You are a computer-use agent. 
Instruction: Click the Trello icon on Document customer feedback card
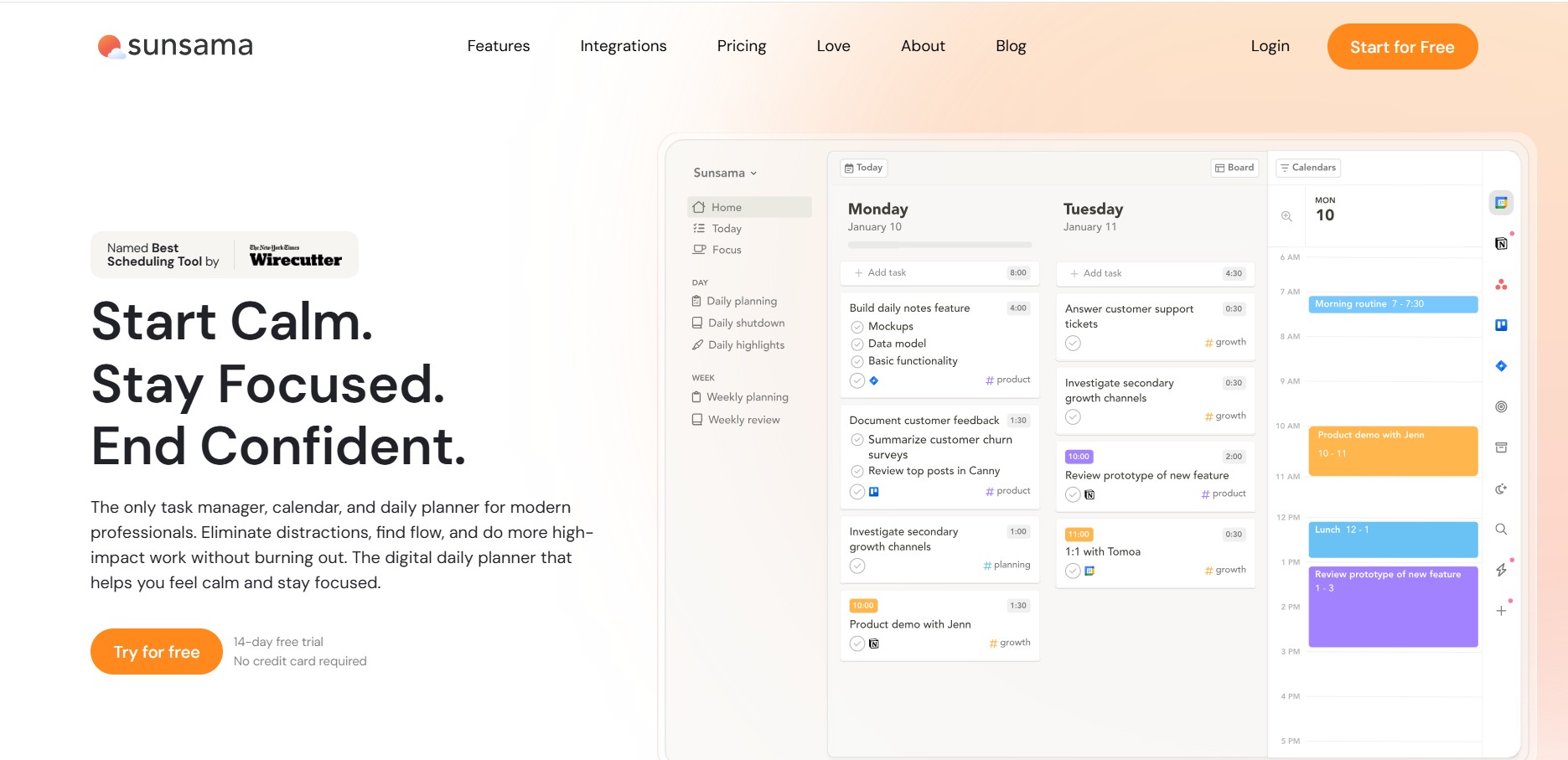pos(874,492)
